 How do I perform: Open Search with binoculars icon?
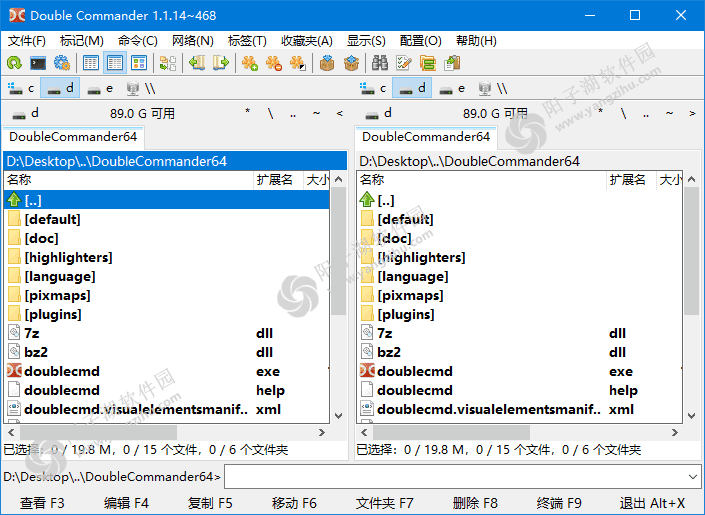(380, 63)
